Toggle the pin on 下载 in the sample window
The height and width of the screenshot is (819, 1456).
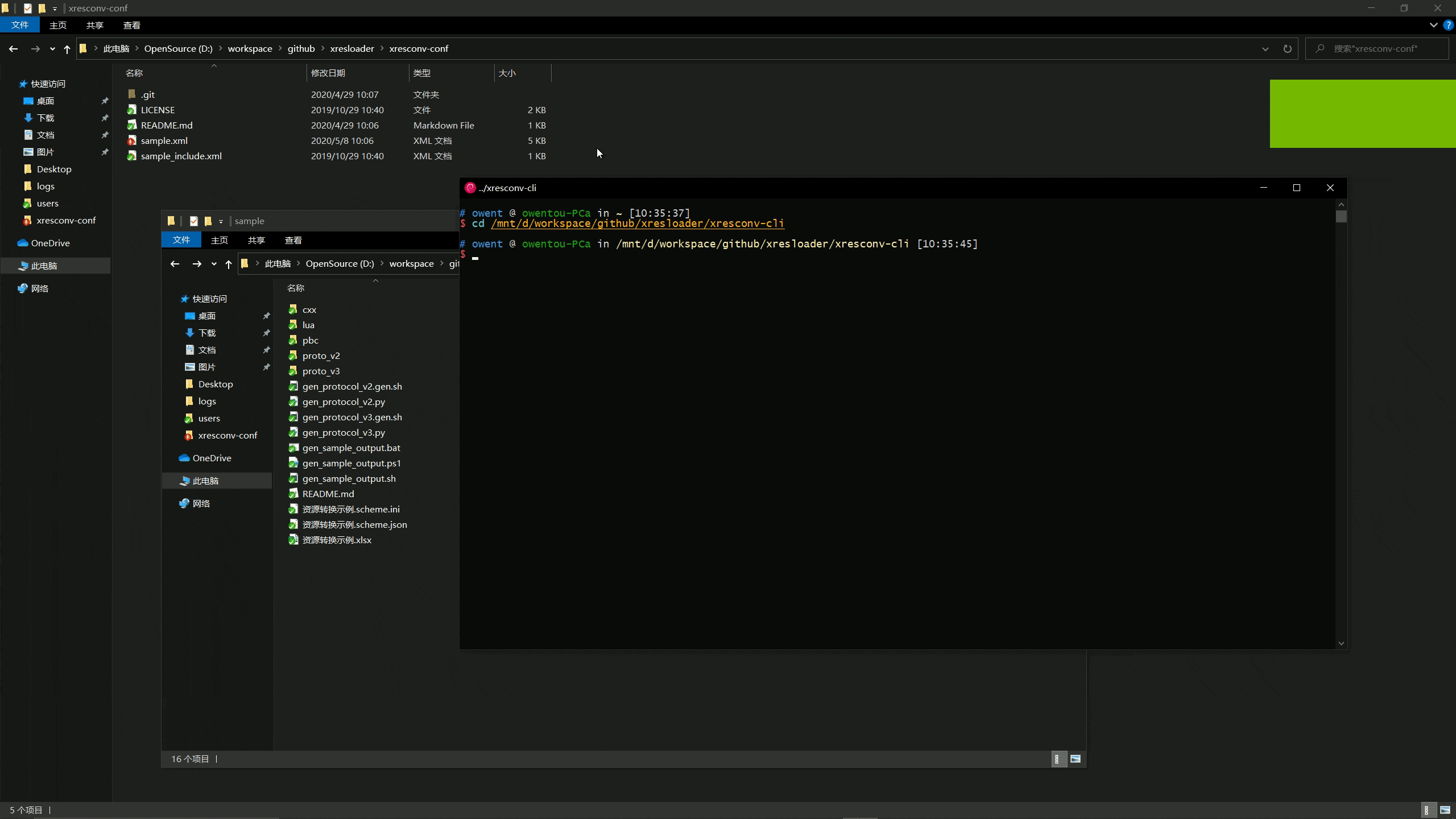tap(266, 333)
